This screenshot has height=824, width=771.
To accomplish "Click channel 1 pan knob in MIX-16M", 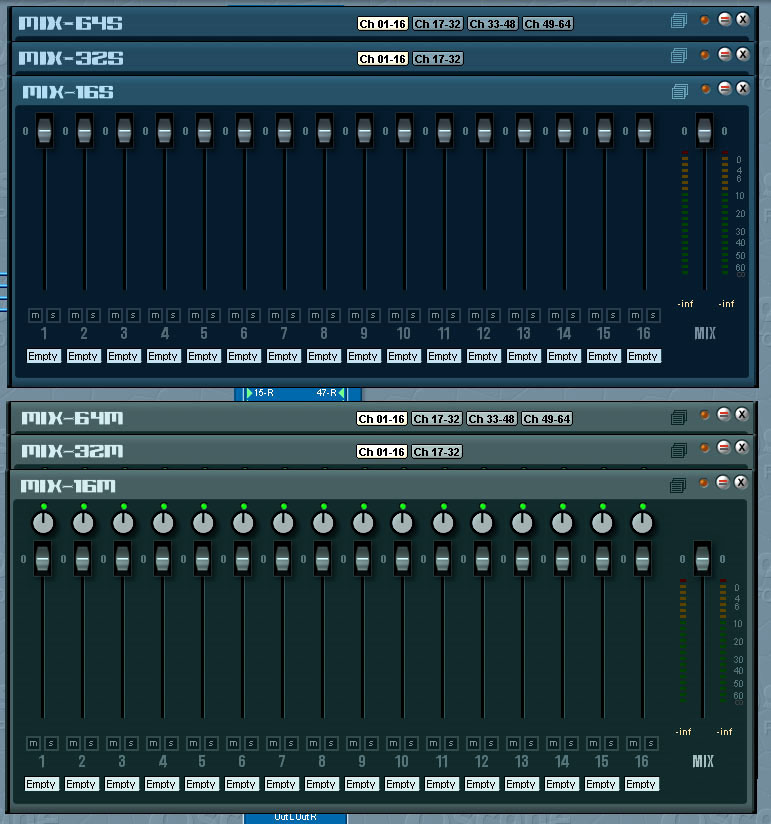I will (x=43, y=523).
